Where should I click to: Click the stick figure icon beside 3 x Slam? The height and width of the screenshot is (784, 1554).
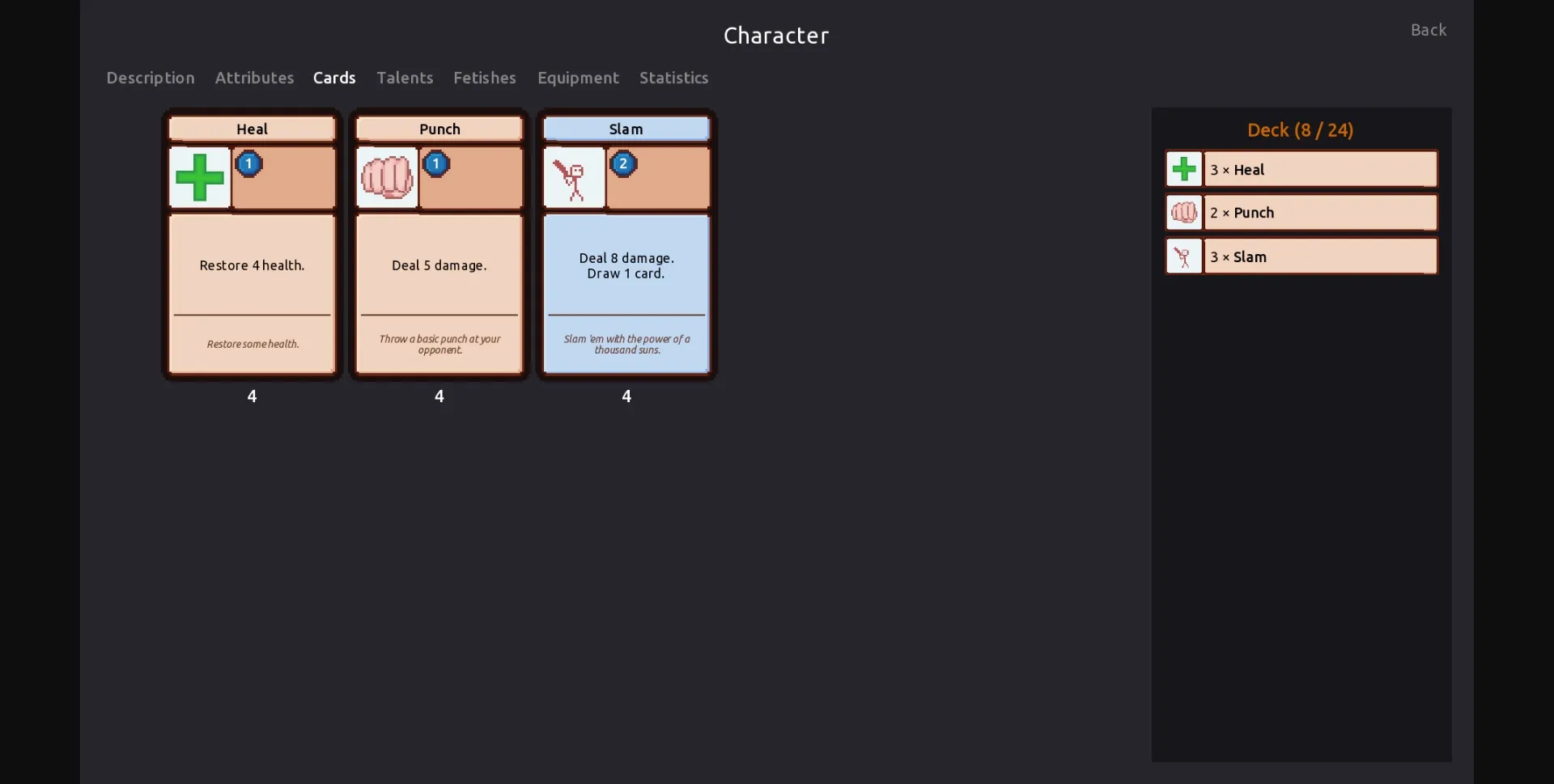1184,256
